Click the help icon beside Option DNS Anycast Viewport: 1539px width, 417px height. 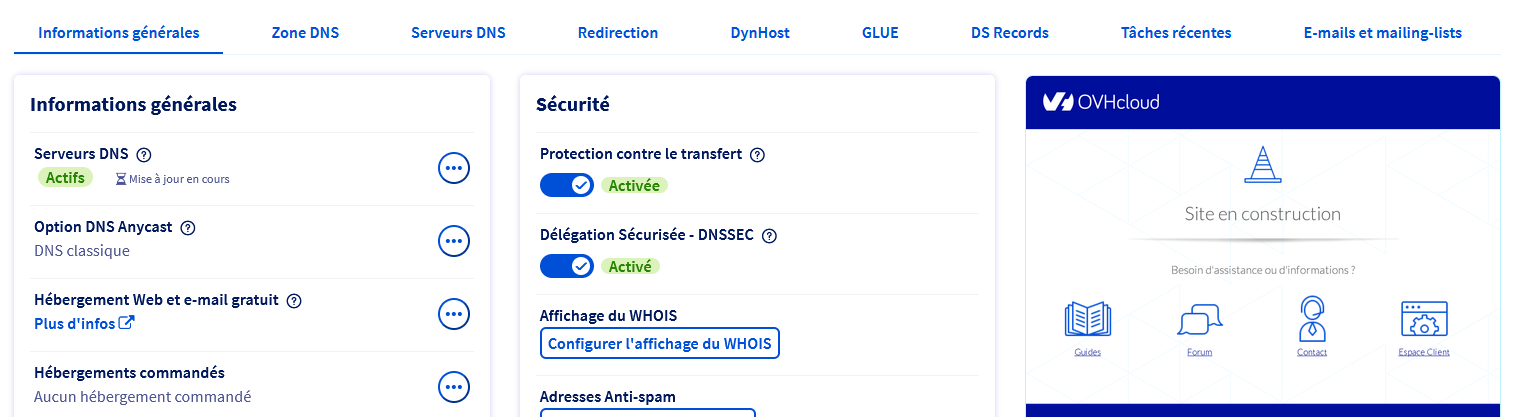click(x=187, y=227)
